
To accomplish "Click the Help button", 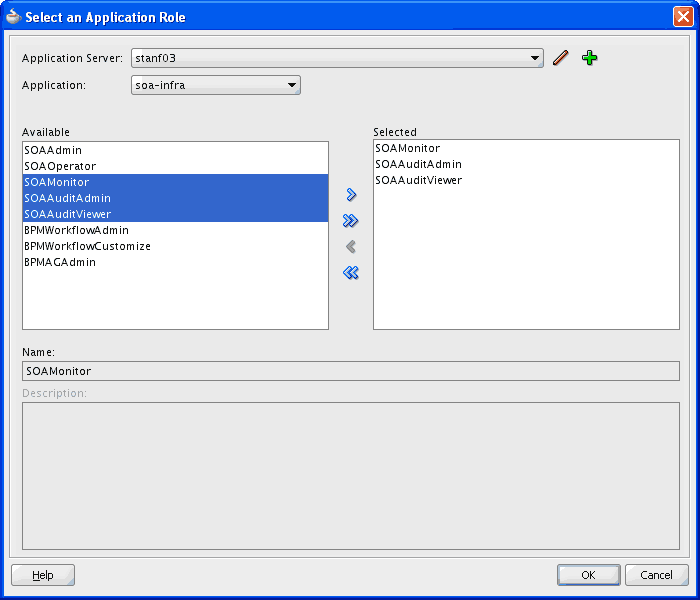I will tap(43, 575).
